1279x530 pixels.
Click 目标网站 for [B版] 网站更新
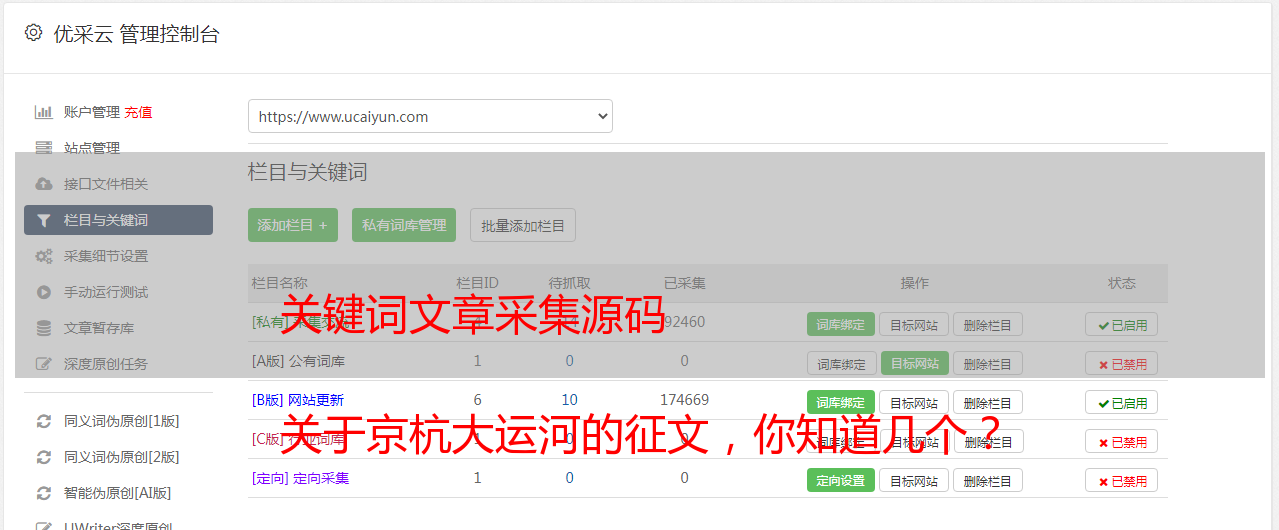914,402
